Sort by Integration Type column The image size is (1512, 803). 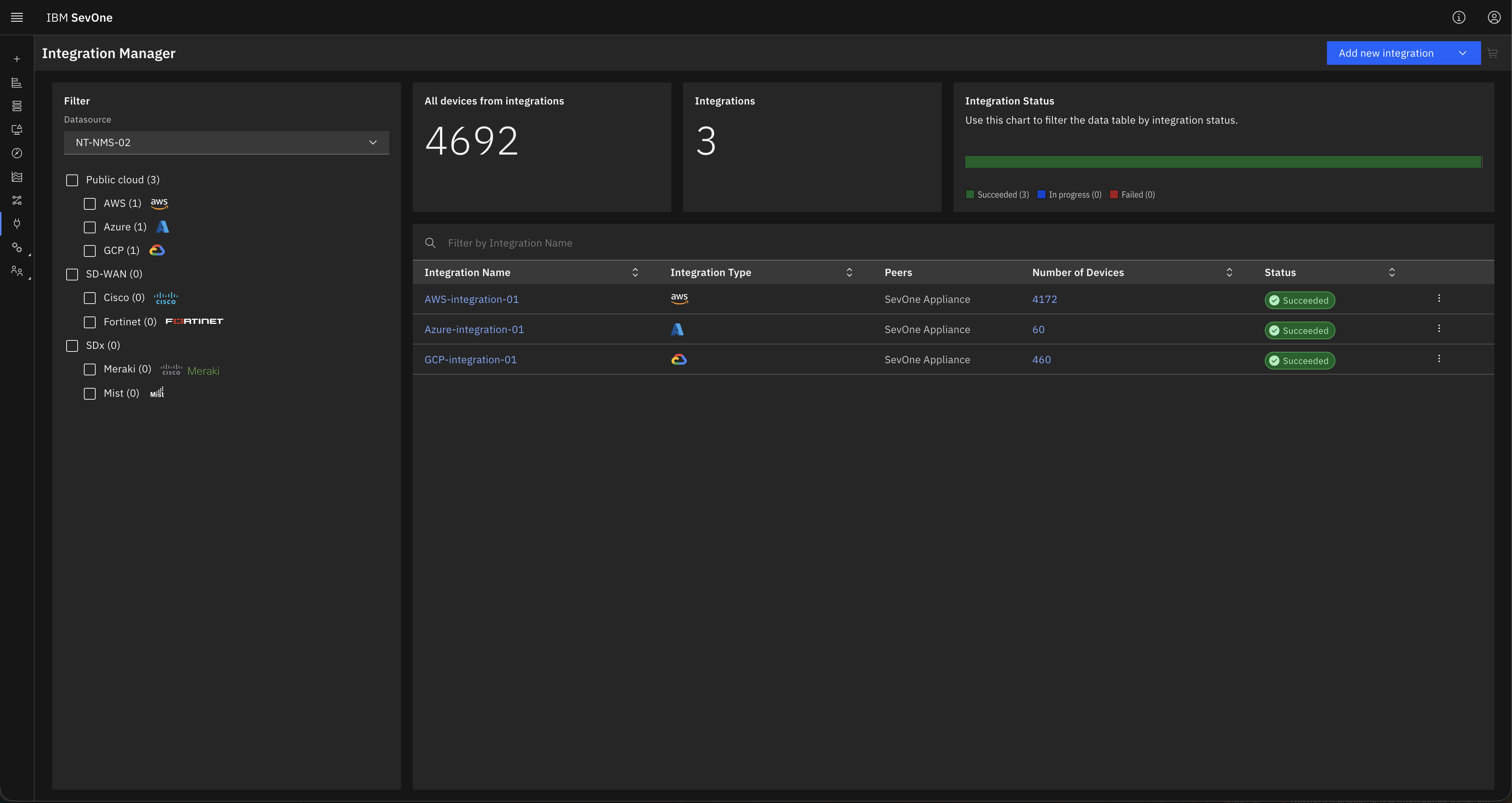click(x=849, y=272)
